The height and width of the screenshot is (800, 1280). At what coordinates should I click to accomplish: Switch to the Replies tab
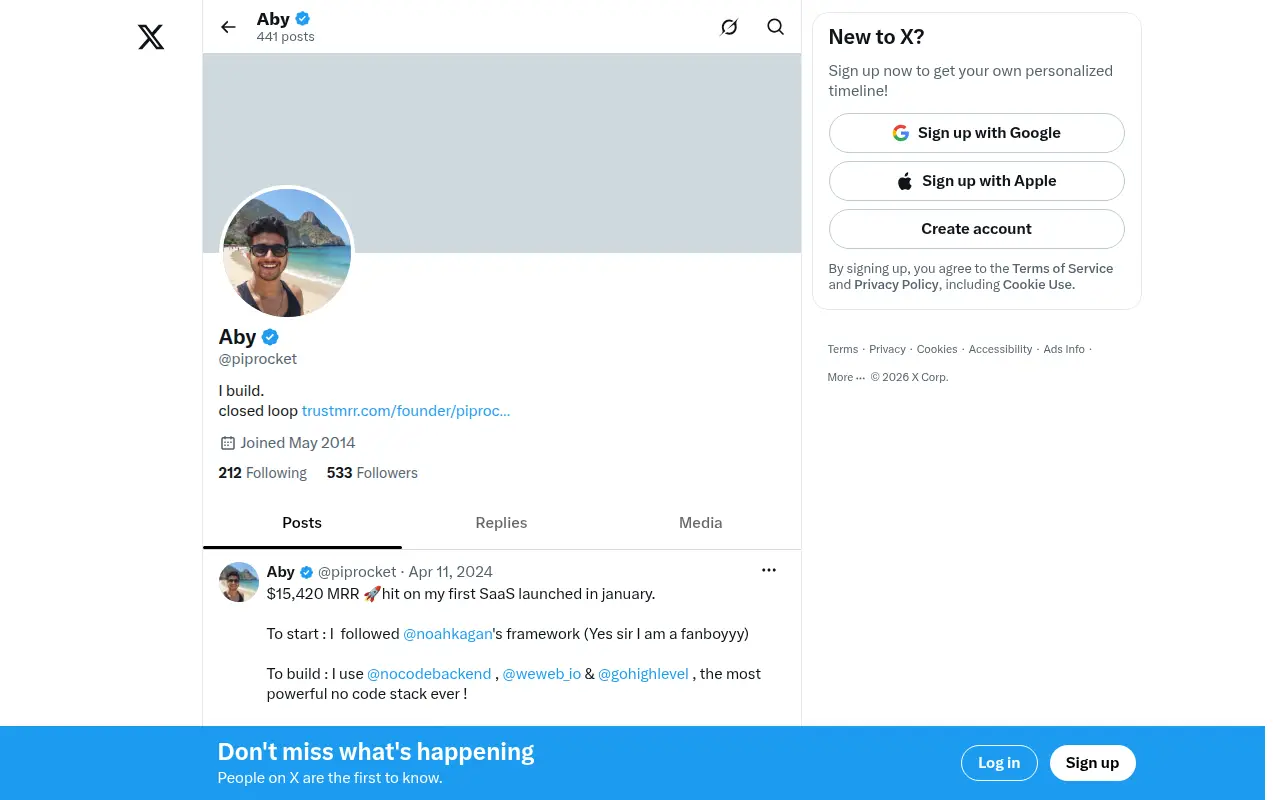coord(501,523)
